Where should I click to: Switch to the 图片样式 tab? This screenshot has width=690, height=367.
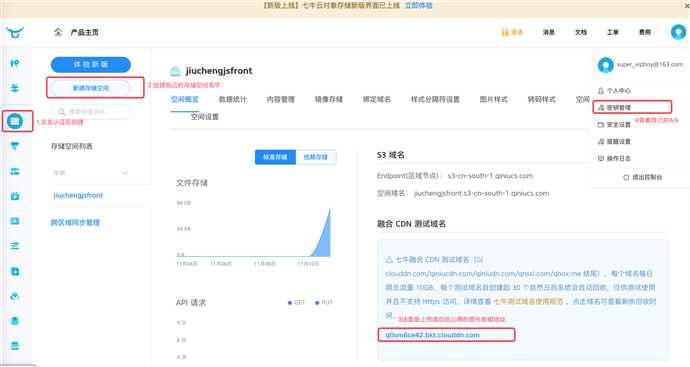[494, 99]
